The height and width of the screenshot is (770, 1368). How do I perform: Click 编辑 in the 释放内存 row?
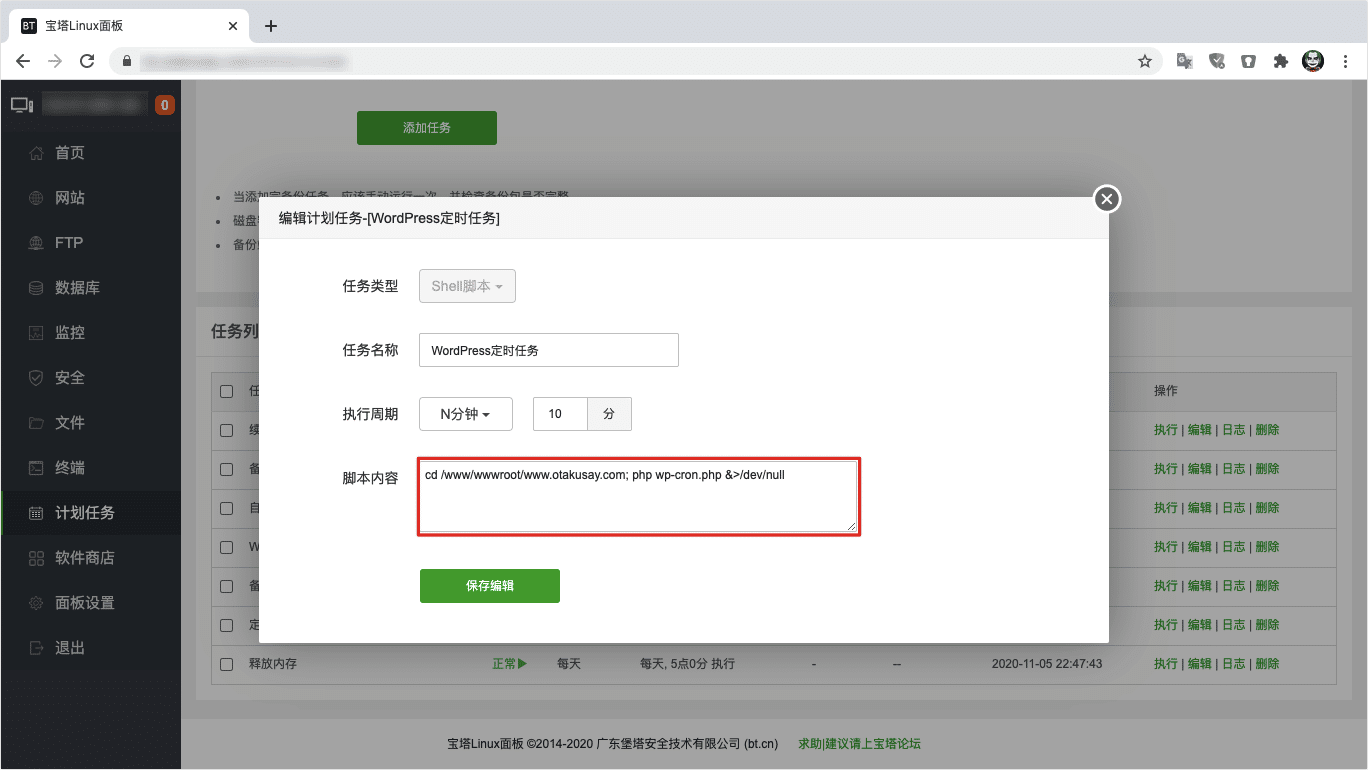(1199, 664)
